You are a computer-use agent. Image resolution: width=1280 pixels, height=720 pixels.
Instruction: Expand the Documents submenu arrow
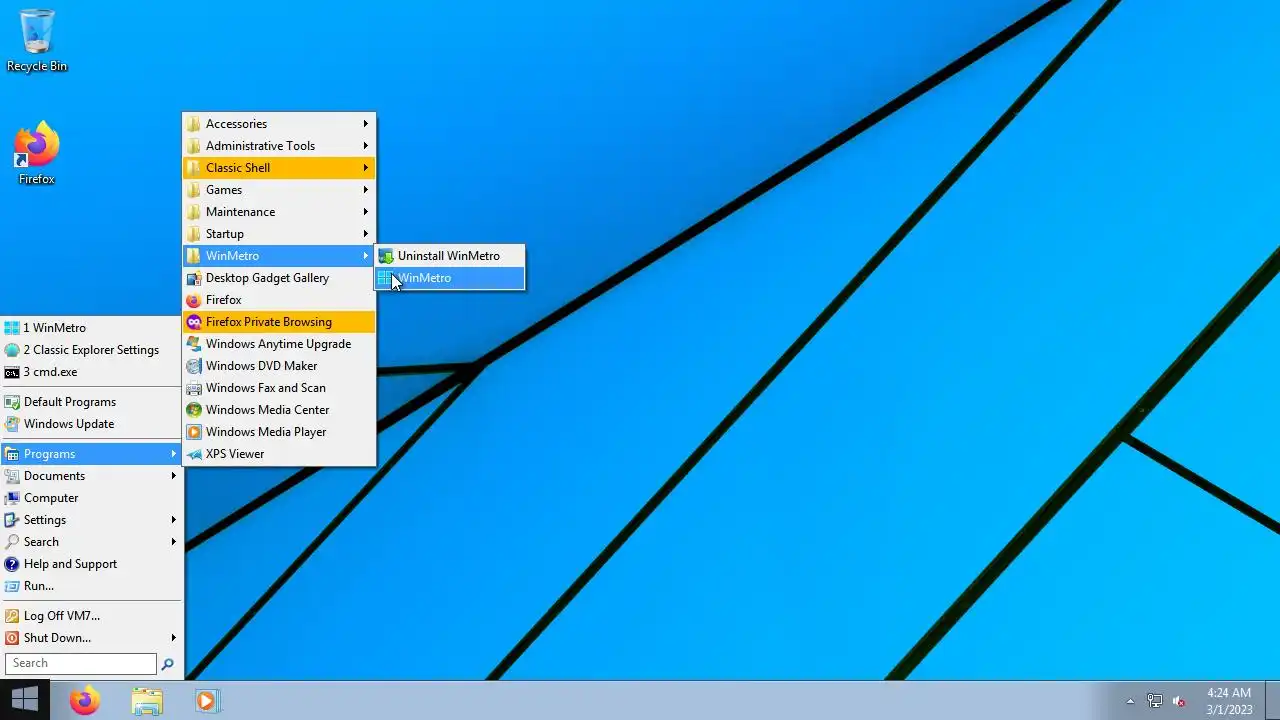pyautogui.click(x=174, y=476)
